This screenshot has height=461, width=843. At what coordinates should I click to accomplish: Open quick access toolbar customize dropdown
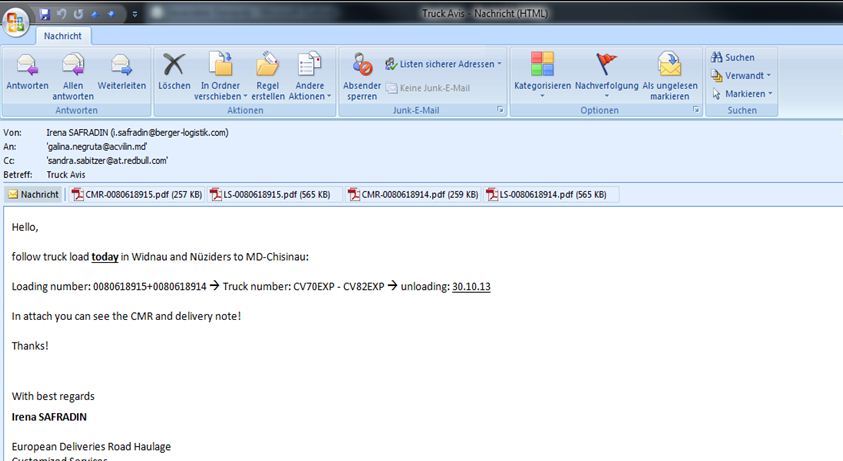pos(134,15)
